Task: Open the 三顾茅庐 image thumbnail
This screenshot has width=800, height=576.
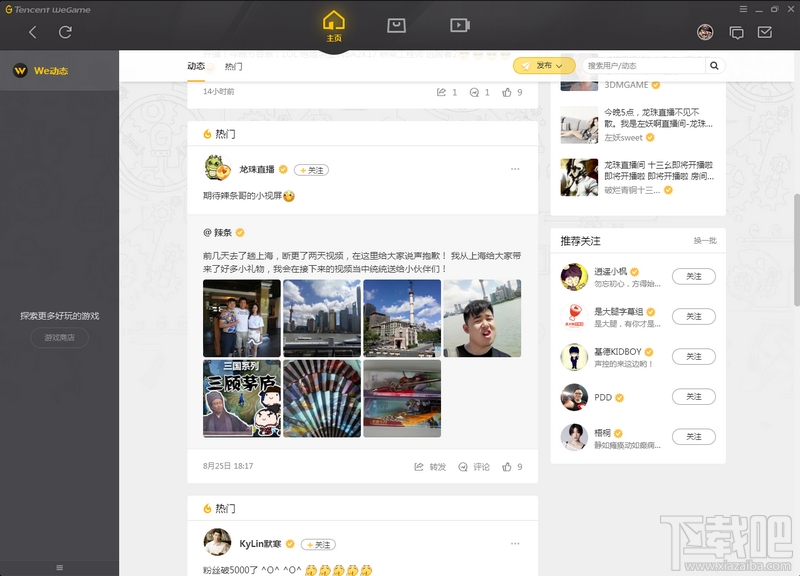Action: click(242, 398)
